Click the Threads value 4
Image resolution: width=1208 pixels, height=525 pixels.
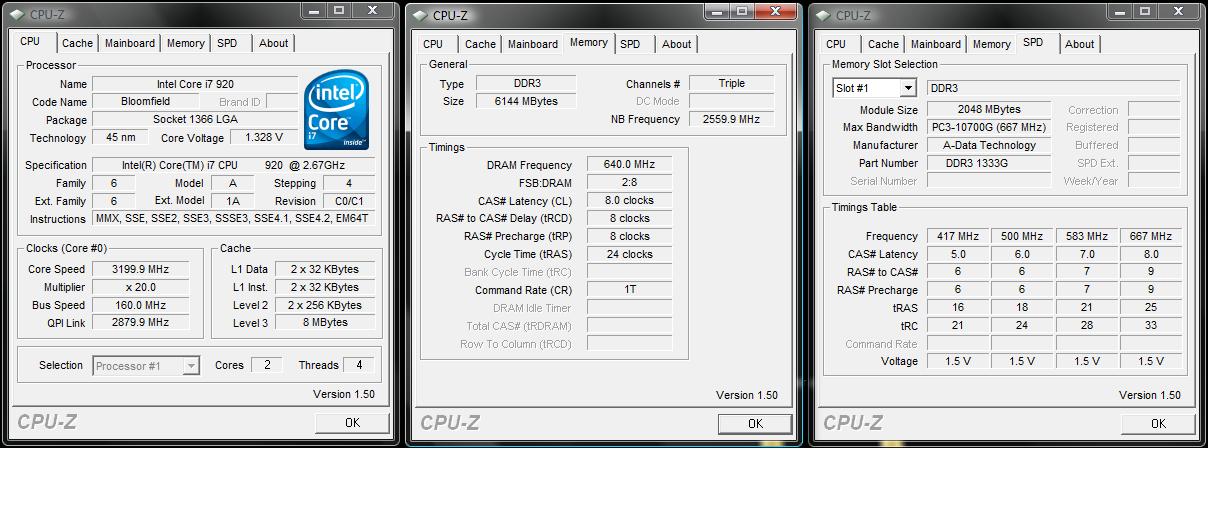point(359,365)
